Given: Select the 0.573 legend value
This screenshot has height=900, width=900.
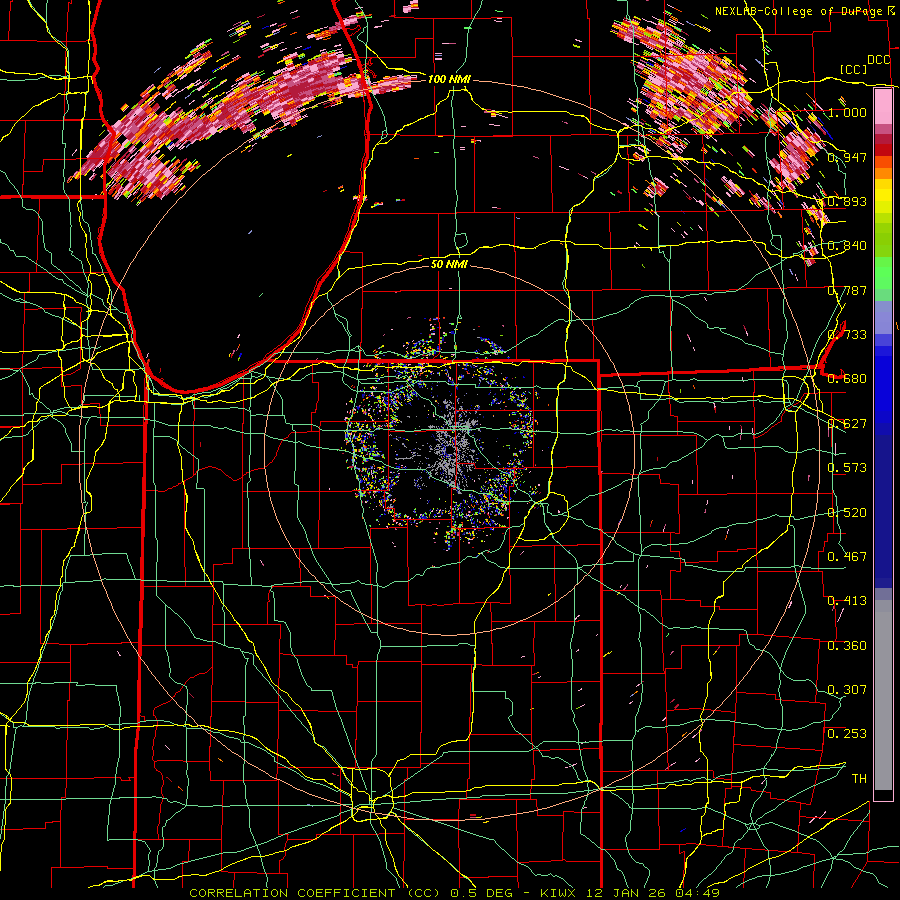Looking at the screenshot, I should 847,467.
